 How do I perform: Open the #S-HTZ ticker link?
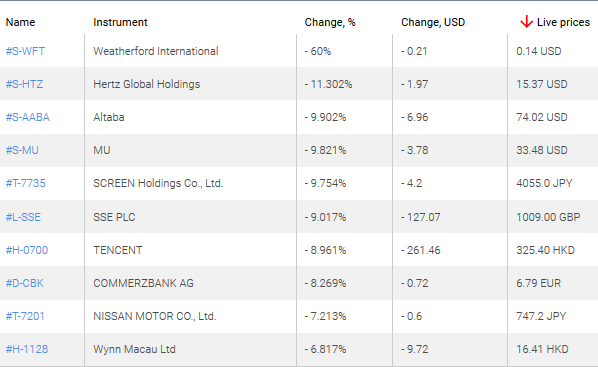pos(24,84)
